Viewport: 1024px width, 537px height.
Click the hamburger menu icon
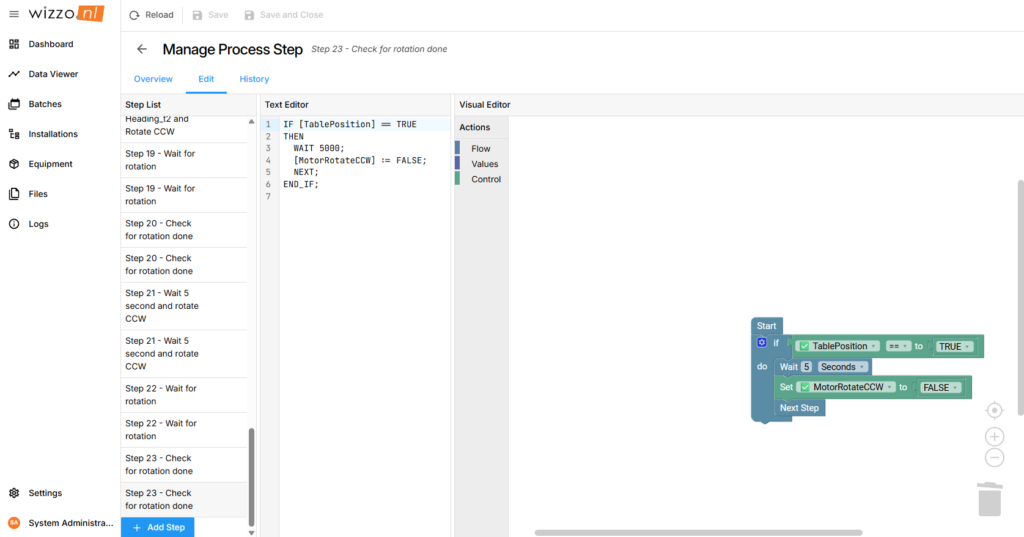pos(14,14)
